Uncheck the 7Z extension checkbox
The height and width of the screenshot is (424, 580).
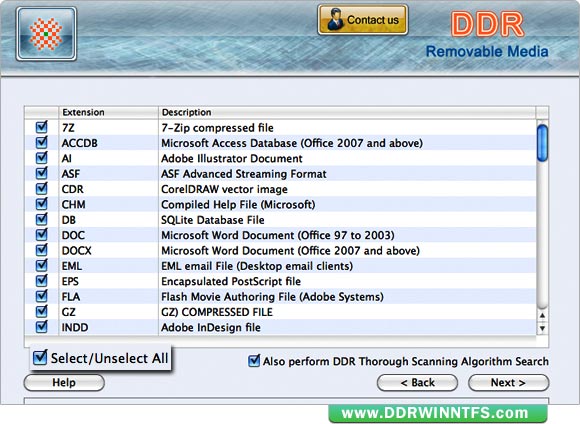point(41,127)
